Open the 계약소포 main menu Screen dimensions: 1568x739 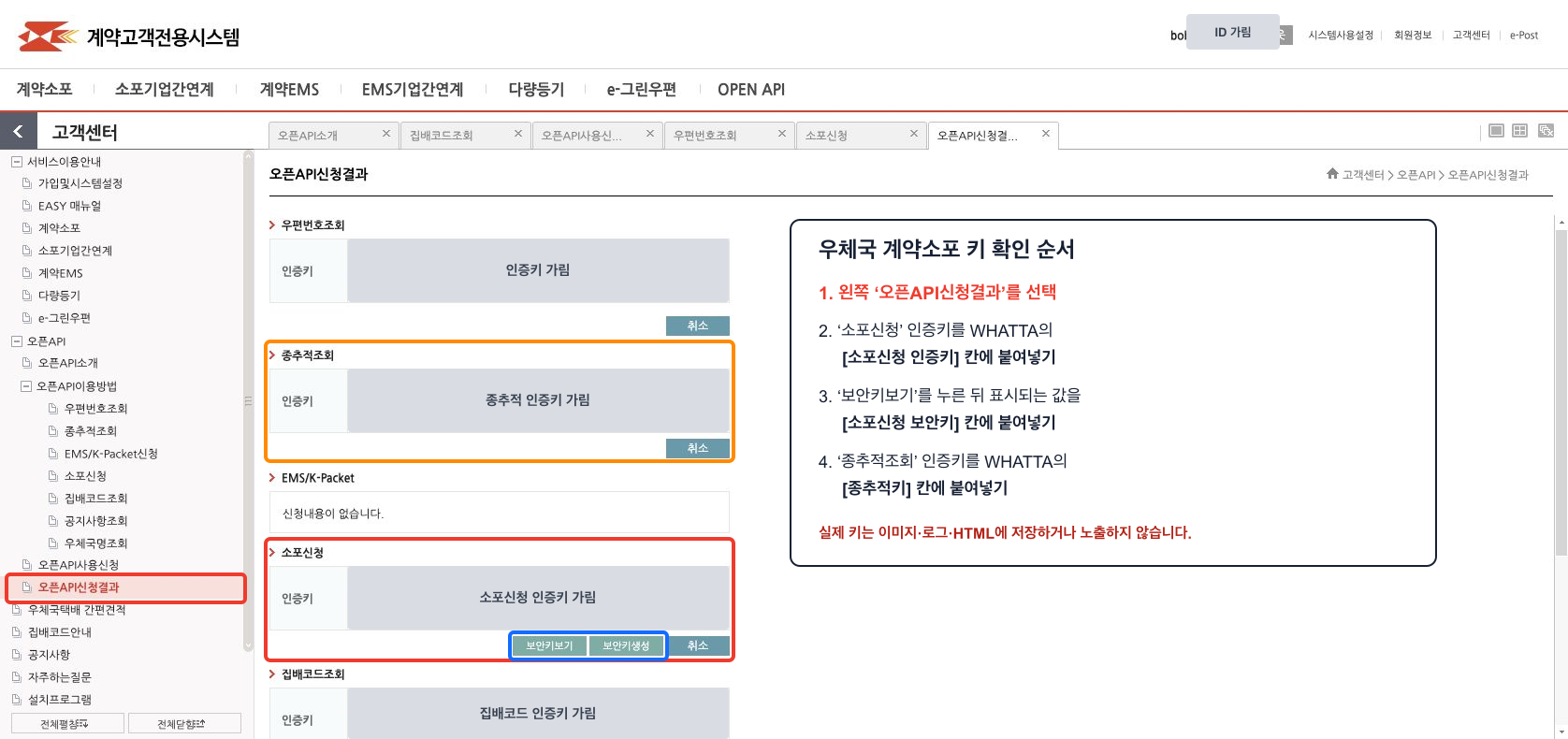44,90
